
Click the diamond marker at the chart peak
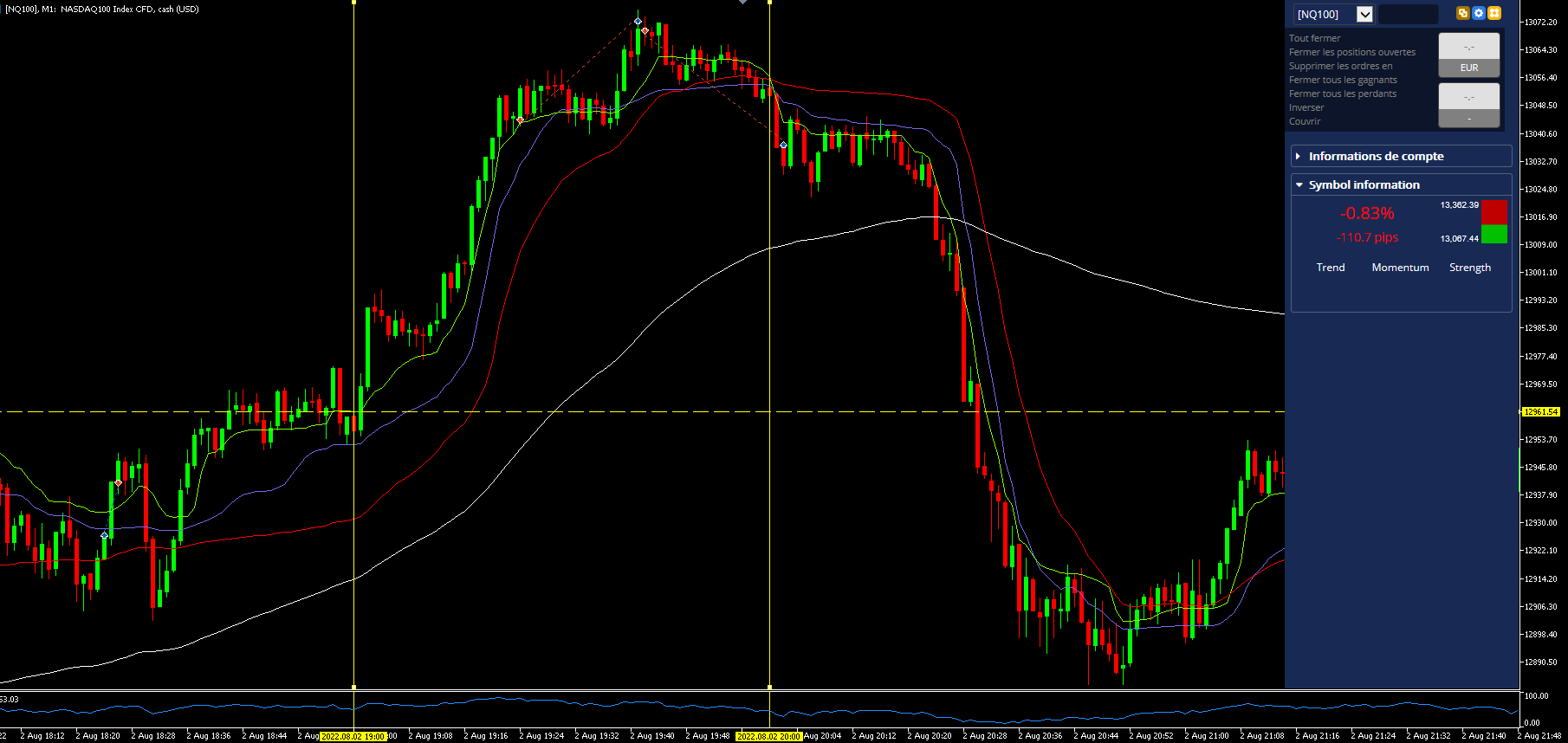[x=638, y=22]
